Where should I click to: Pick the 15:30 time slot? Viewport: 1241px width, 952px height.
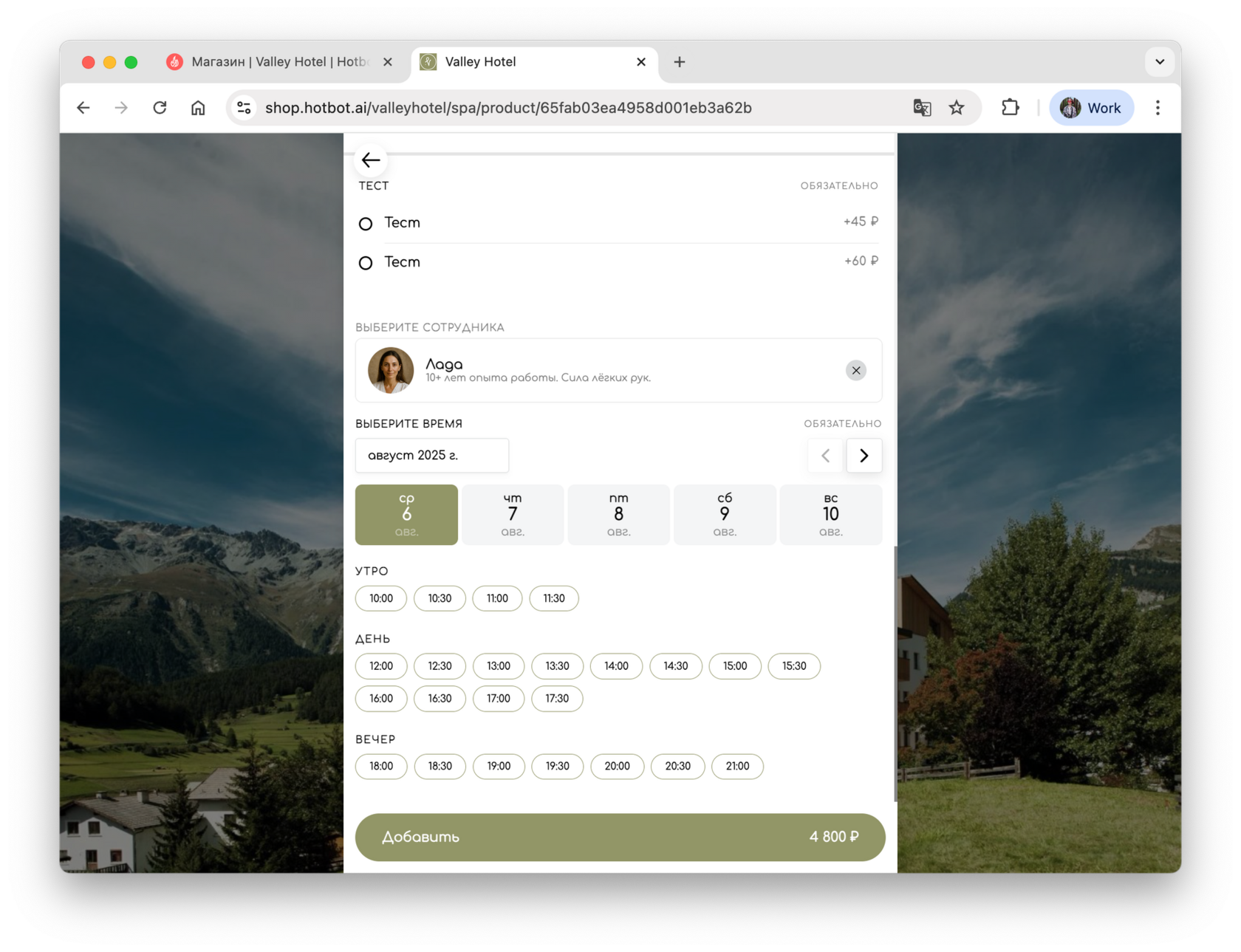[x=794, y=666]
